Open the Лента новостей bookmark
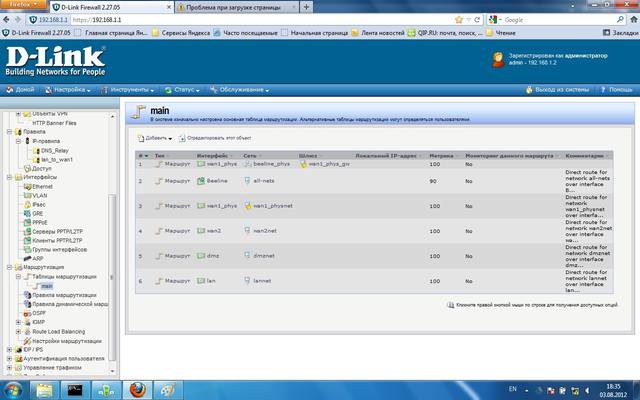This screenshot has height=400, width=640. (378, 33)
